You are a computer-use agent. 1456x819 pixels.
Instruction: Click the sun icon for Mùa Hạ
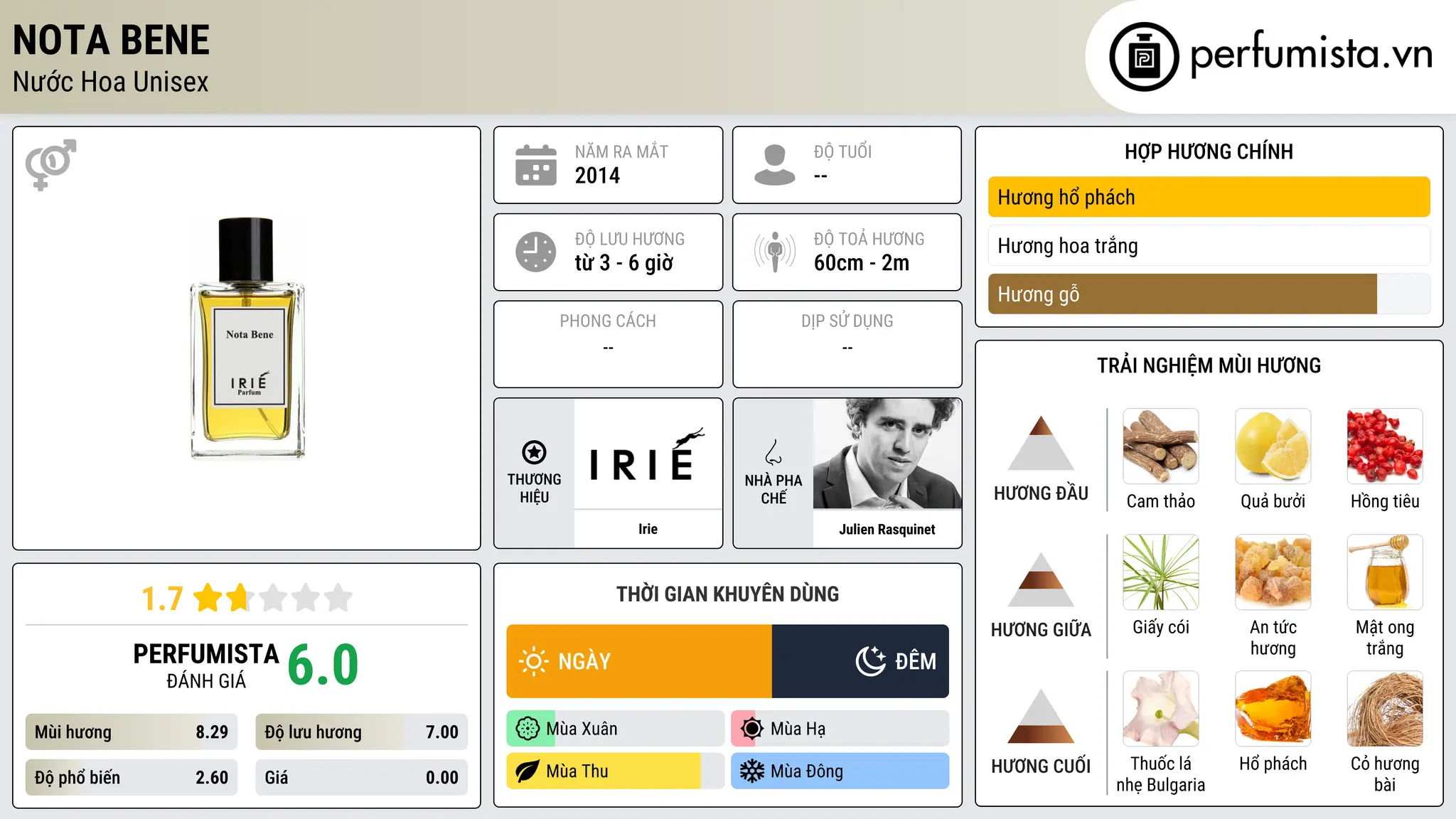[752, 729]
